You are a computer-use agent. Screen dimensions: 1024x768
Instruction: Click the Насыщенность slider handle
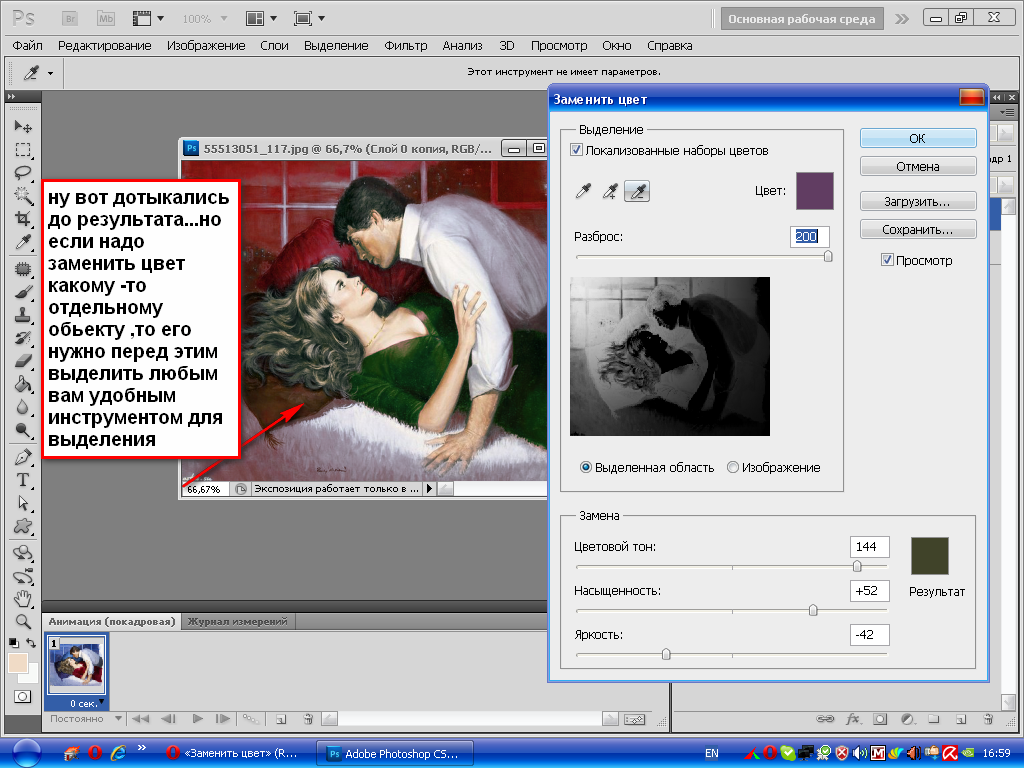pyautogui.click(x=813, y=610)
